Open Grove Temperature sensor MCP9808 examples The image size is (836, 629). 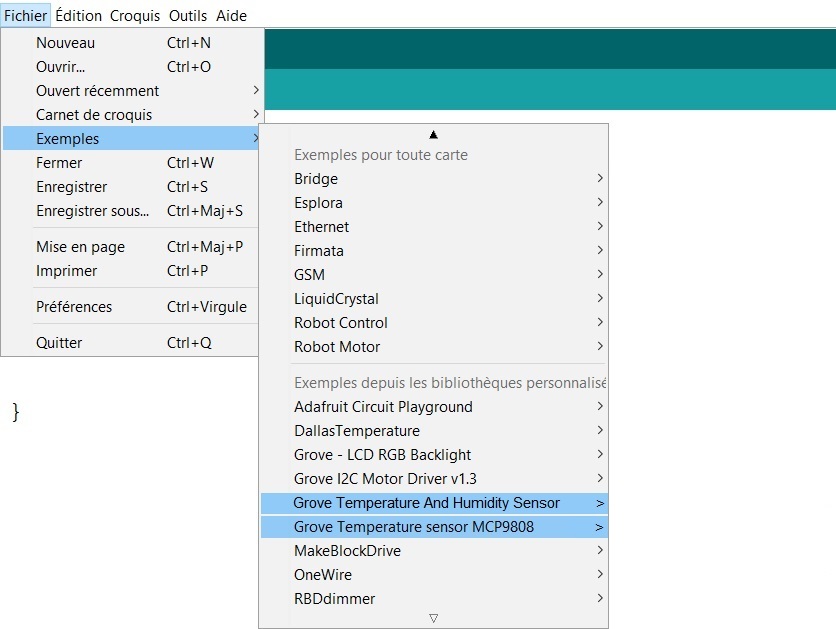coord(434,527)
